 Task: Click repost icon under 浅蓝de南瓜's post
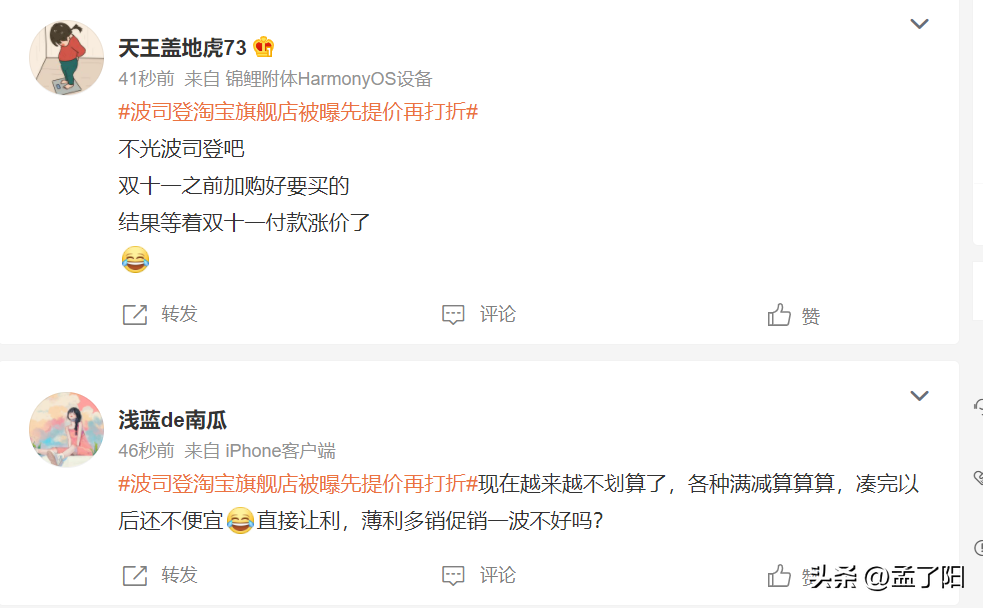click(135, 575)
